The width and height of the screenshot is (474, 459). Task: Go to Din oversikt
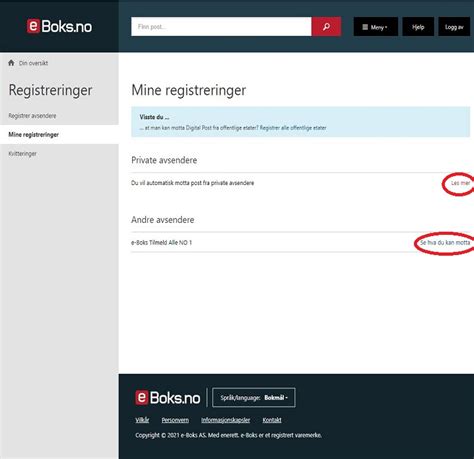click(x=33, y=63)
